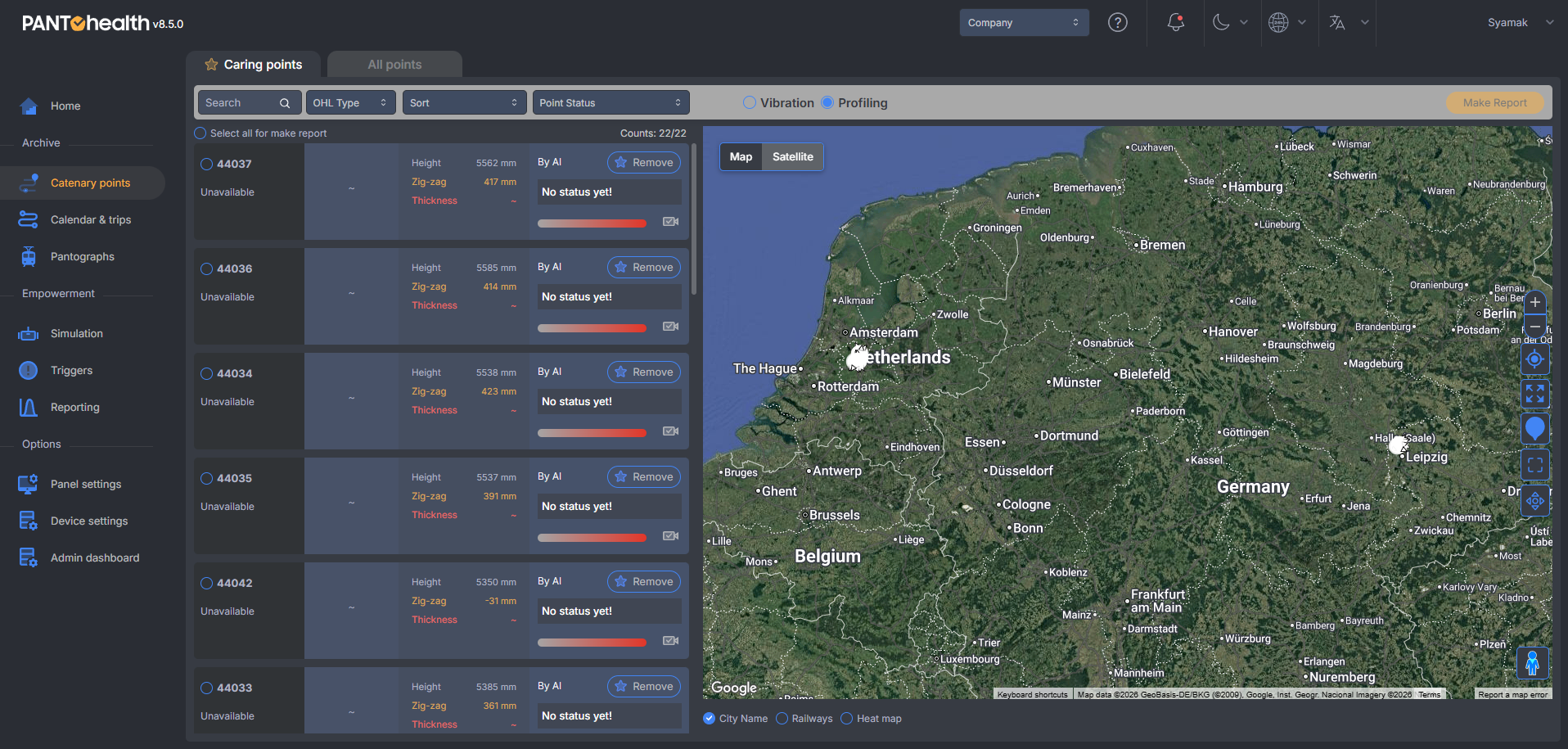Uncheck the City Name map option

point(709,719)
